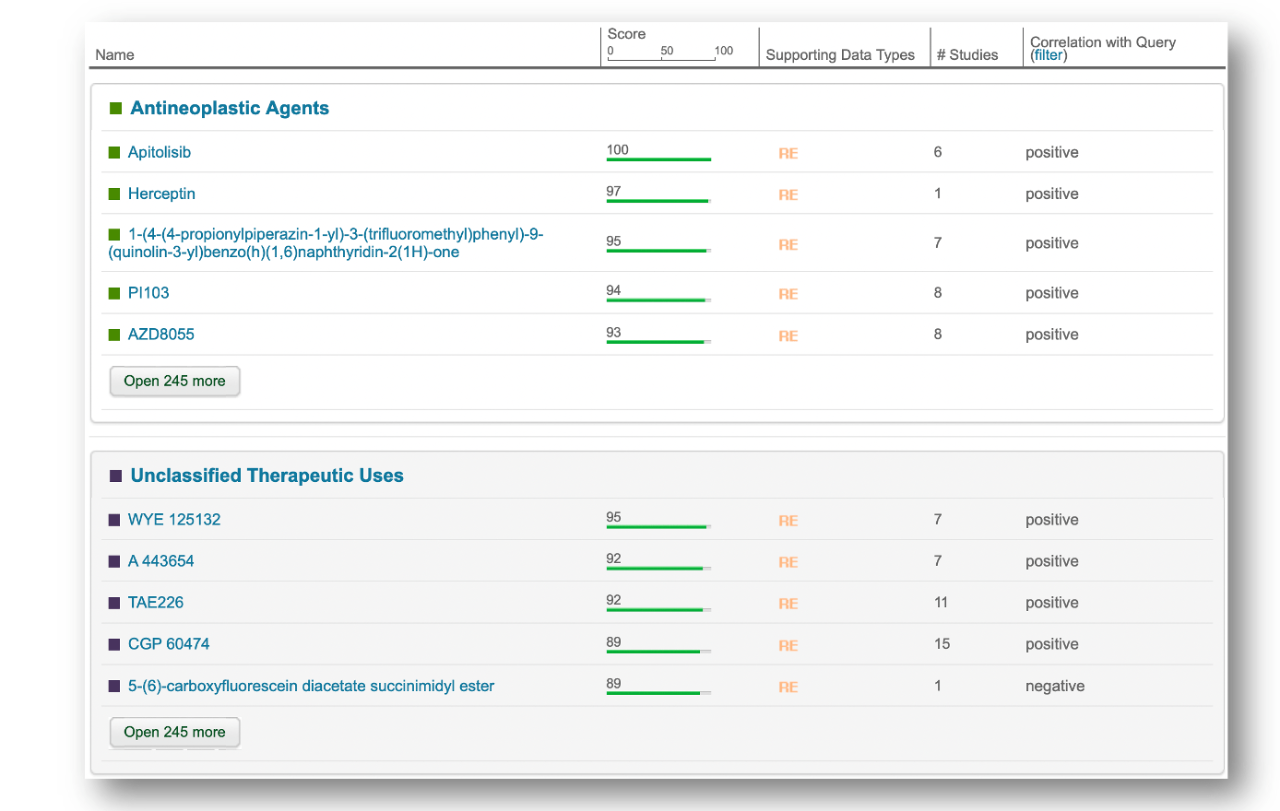
Task: Click the RE icon next to Apitolisib
Action: click(788, 153)
